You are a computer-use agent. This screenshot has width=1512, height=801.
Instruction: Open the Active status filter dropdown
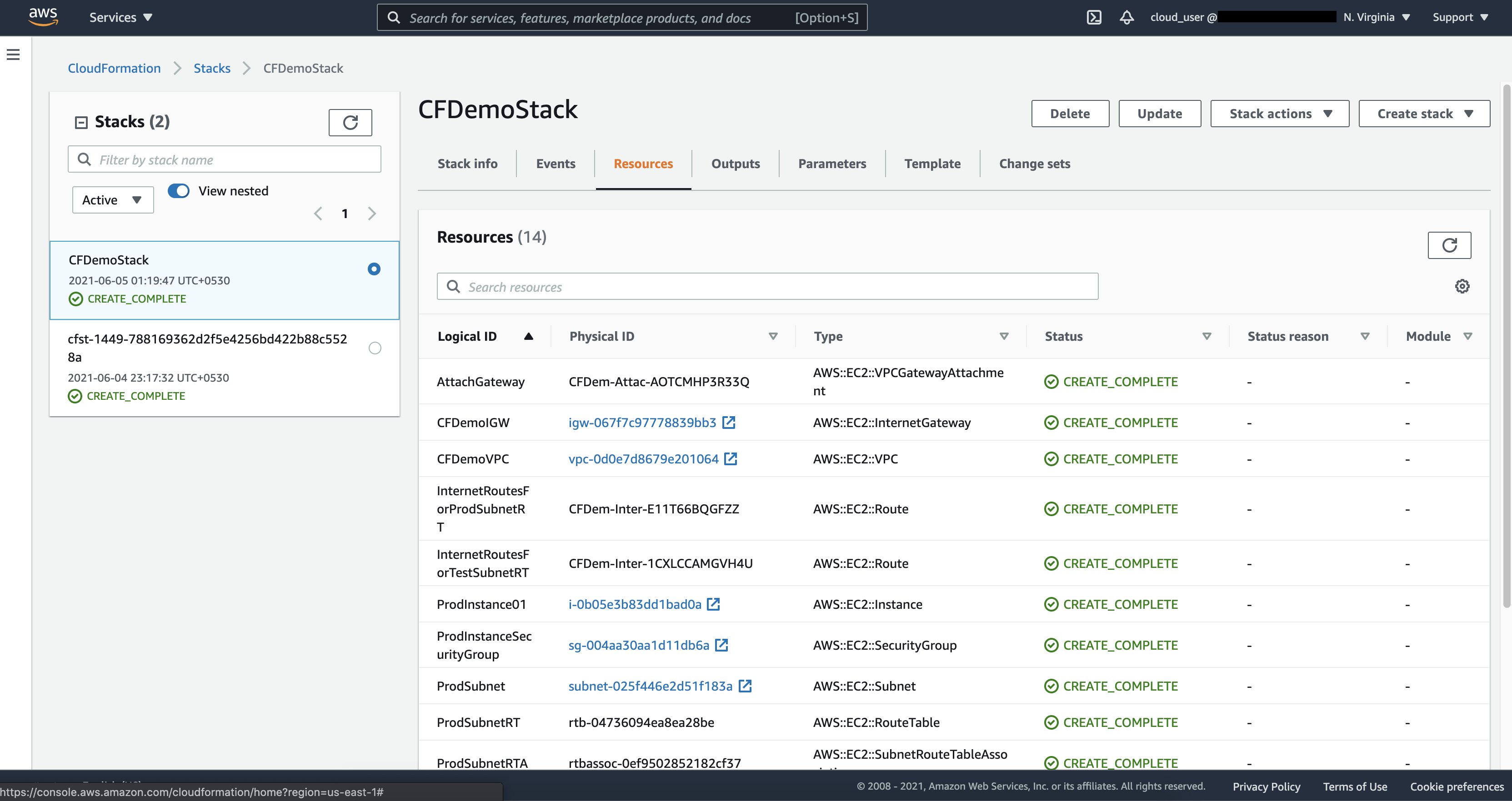click(113, 200)
